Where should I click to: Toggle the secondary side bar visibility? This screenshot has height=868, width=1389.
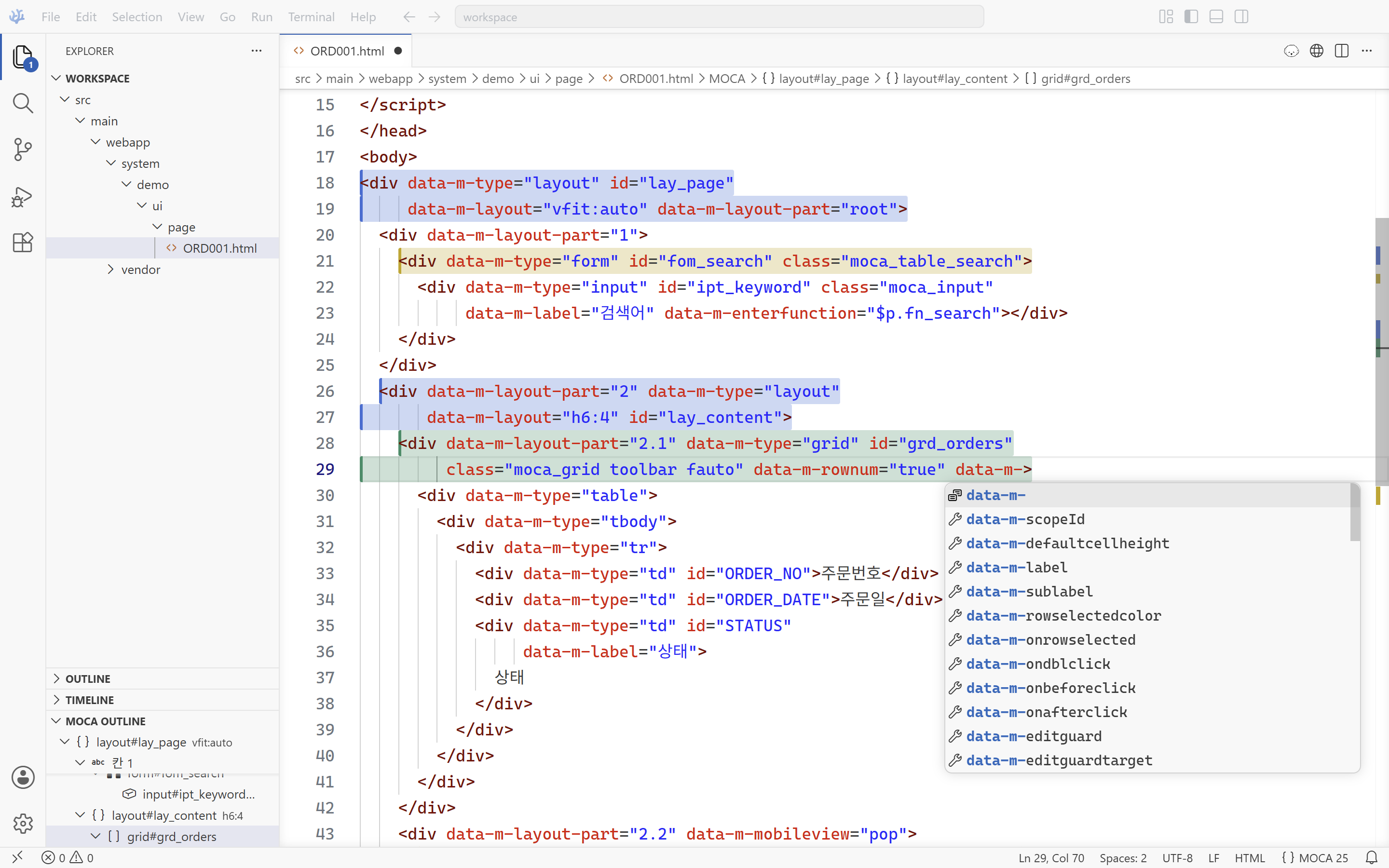(1241, 17)
